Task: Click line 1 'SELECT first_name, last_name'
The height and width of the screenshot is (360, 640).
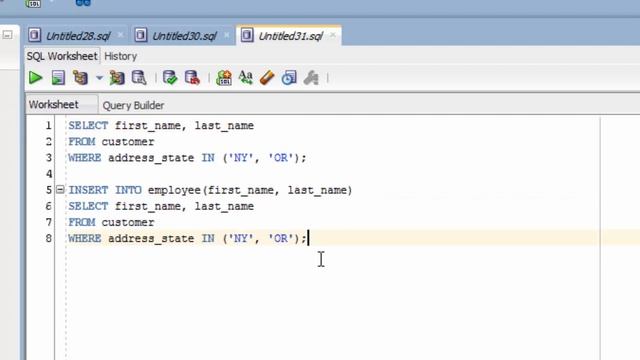Action: 161,126
